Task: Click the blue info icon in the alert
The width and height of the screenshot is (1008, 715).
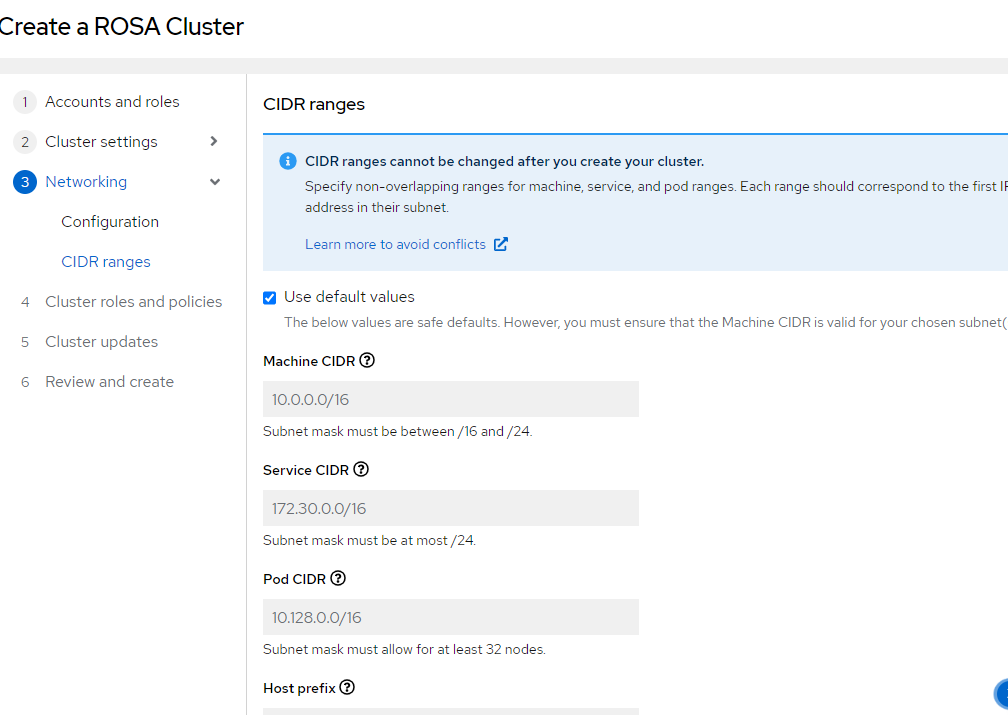Action: tap(287, 161)
